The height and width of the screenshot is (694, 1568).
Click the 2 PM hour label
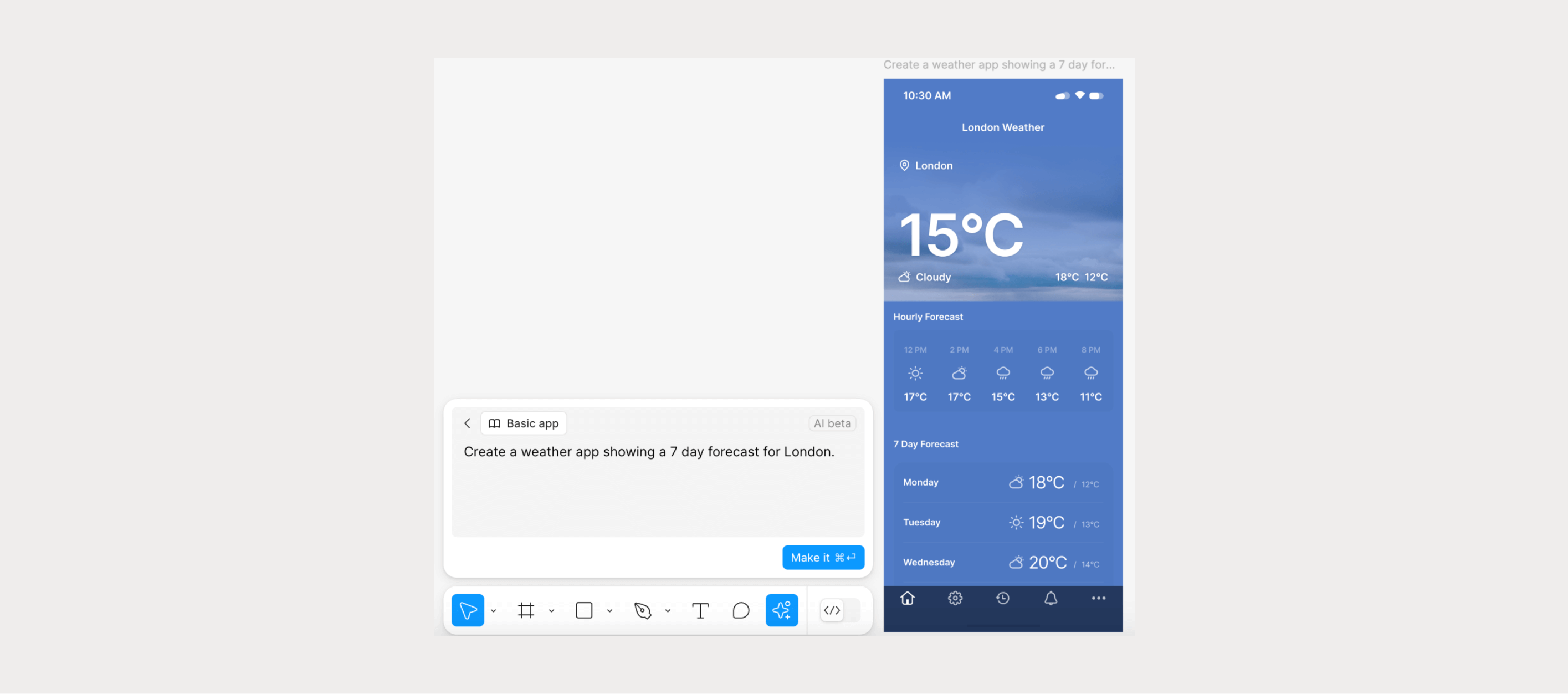click(959, 350)
